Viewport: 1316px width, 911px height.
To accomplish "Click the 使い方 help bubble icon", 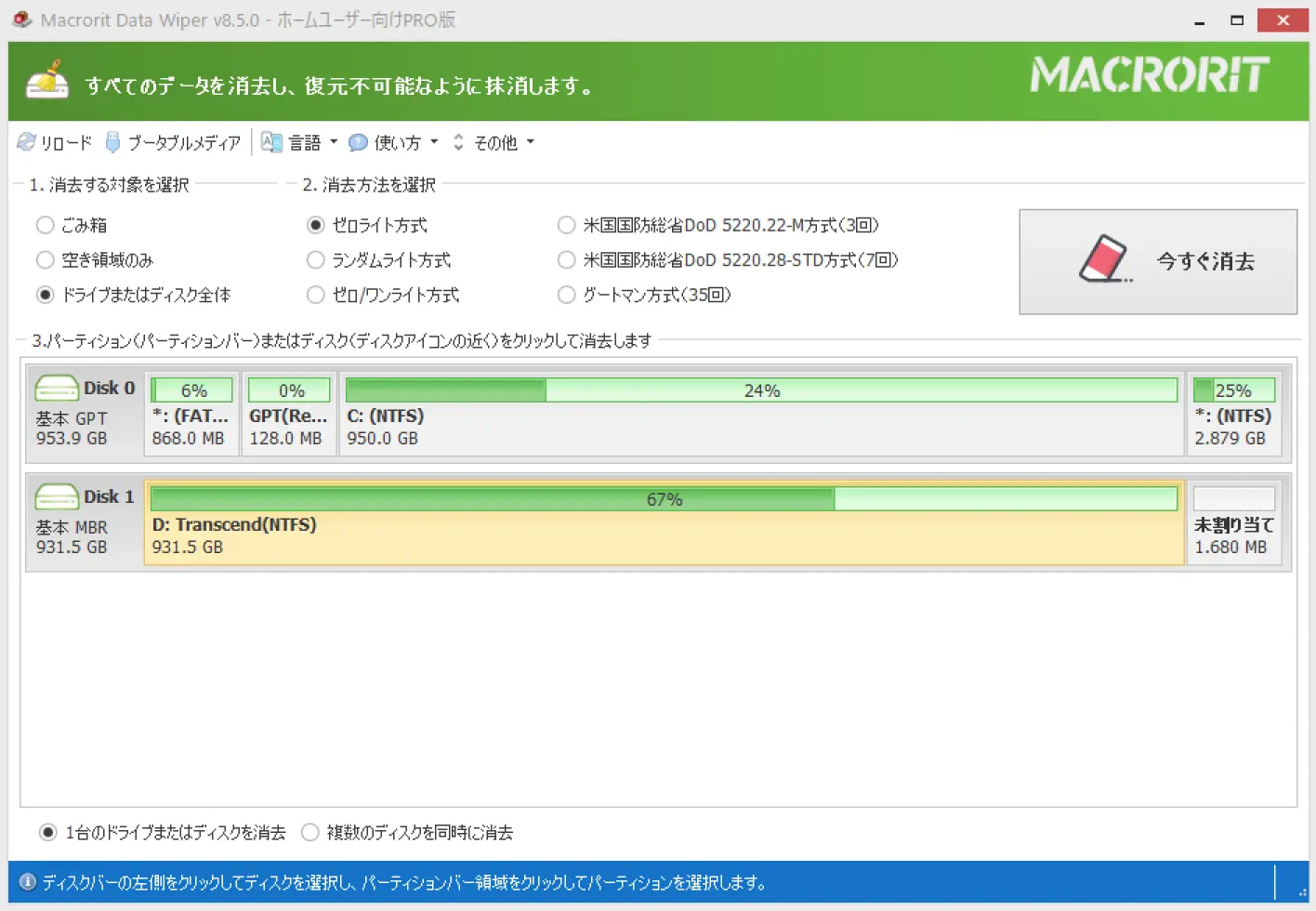I will [358, 142].
